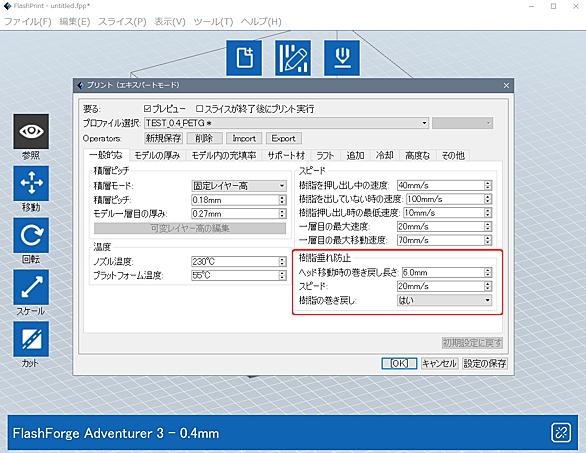Click the Import button
586x453 pixels.
(244, 138)
